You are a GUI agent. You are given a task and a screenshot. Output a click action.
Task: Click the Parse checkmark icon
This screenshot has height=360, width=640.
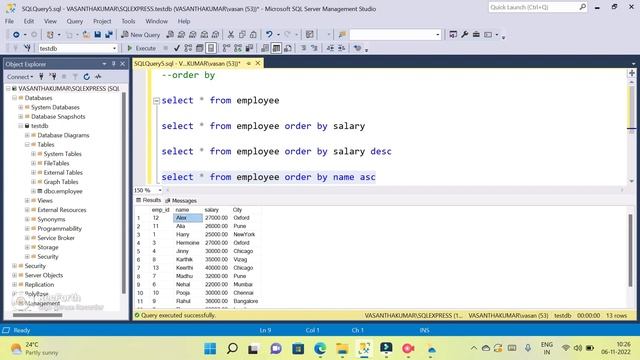point(177,48)
